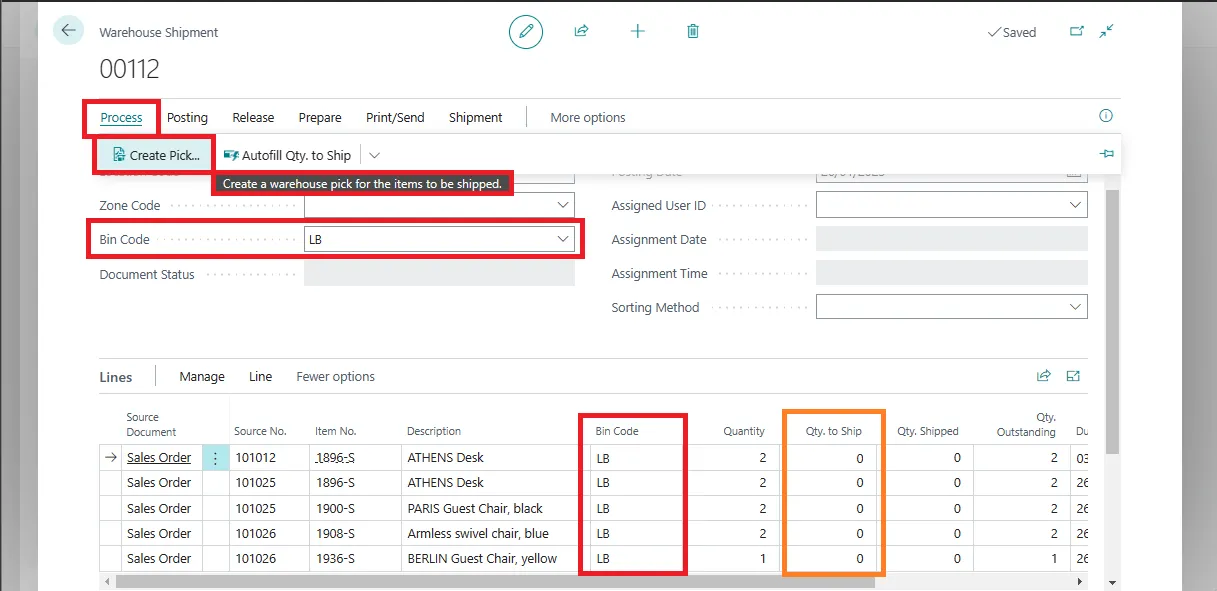Click the Assignment Date field
Viewport: 1217px width, 591px height.
tap(951, 239)
